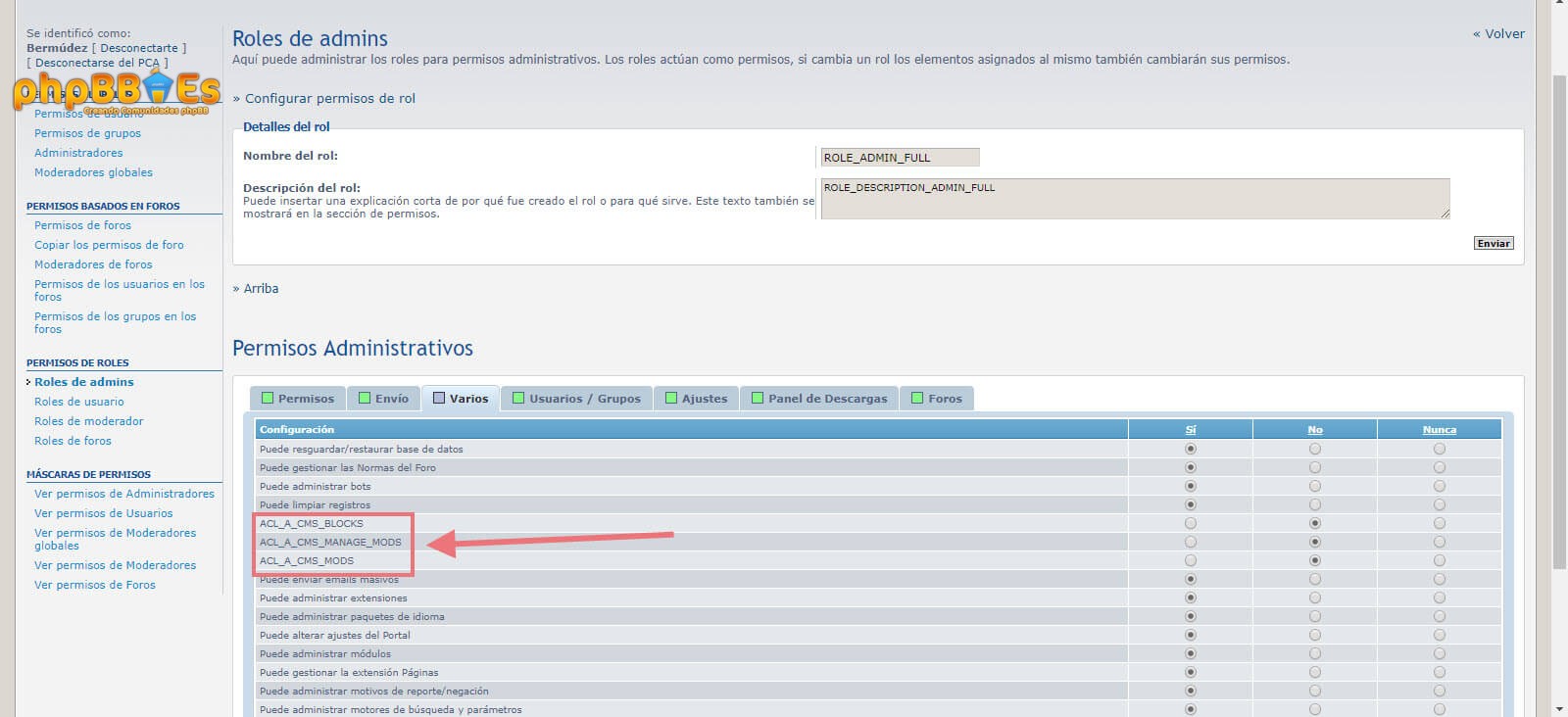The height and width of the screenshot is (717, 1568).
Task: Click the green indicator on Foros tab
Action: (917, 398)
